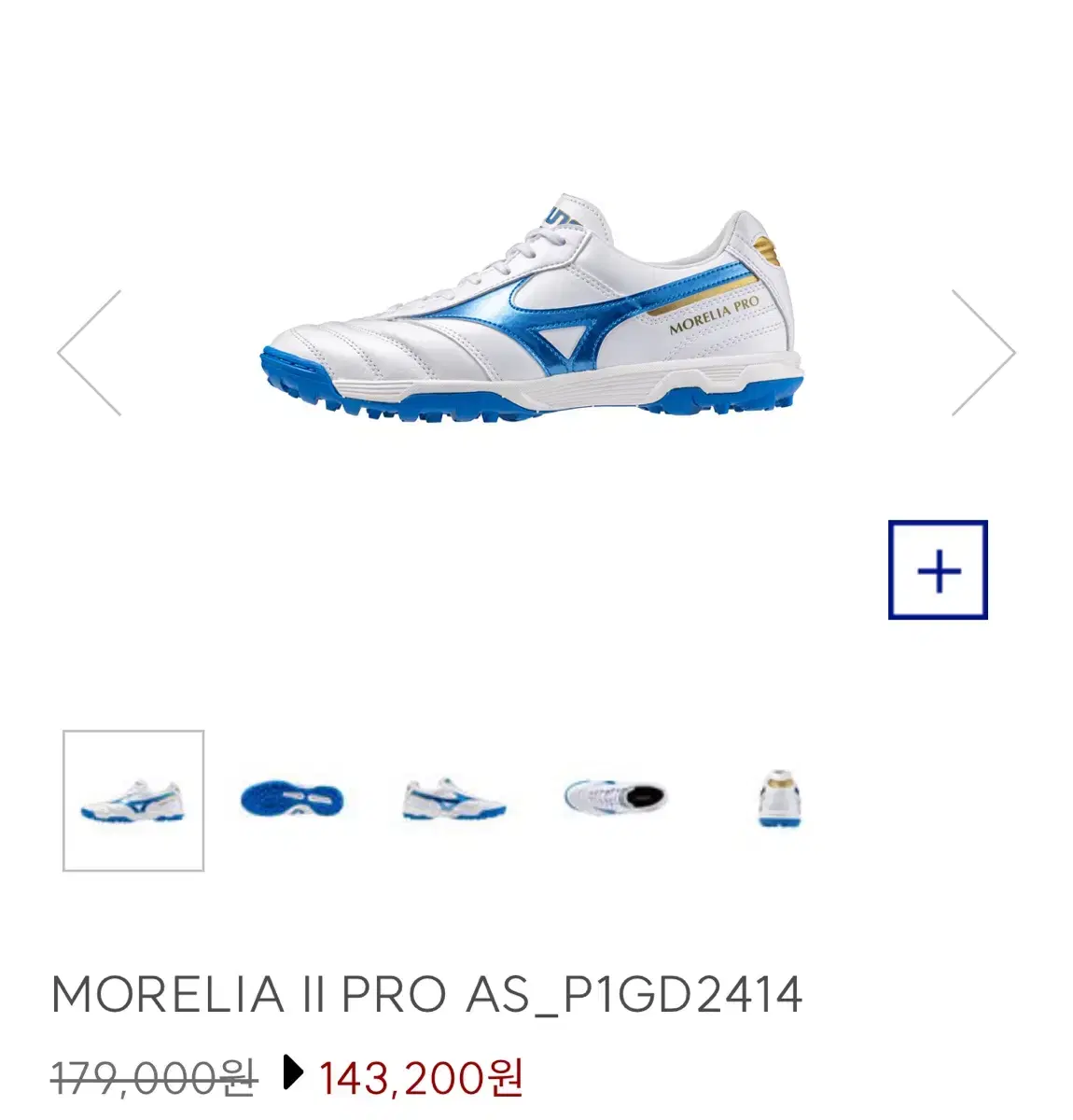Click the black triangle beside the sale price
Screen dimensions: 1073x1120
tap(293, 1074)
